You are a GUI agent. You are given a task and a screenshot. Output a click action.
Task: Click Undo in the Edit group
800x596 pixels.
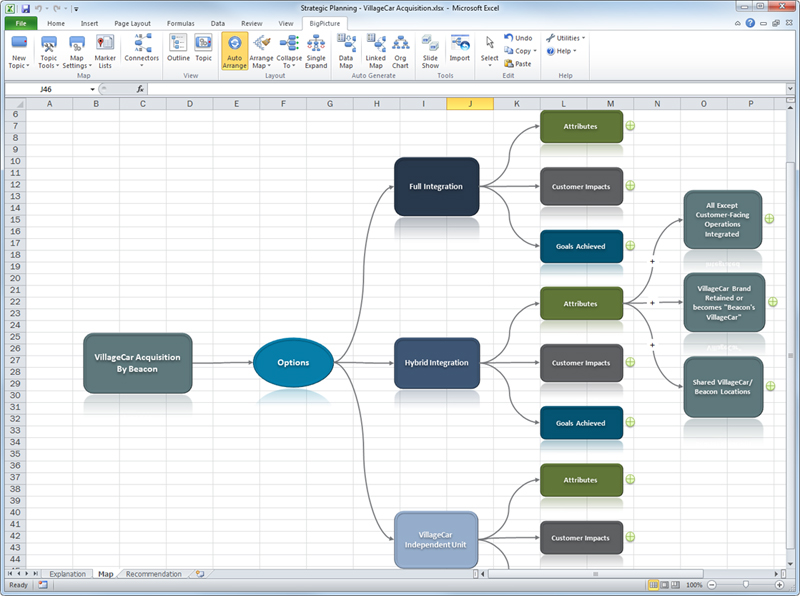coord(518,38)
